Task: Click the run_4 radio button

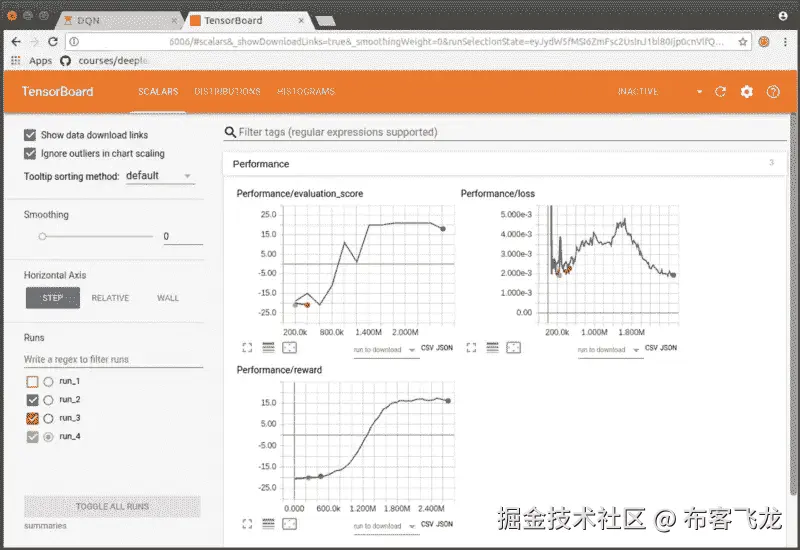Action: click(48, 437)
